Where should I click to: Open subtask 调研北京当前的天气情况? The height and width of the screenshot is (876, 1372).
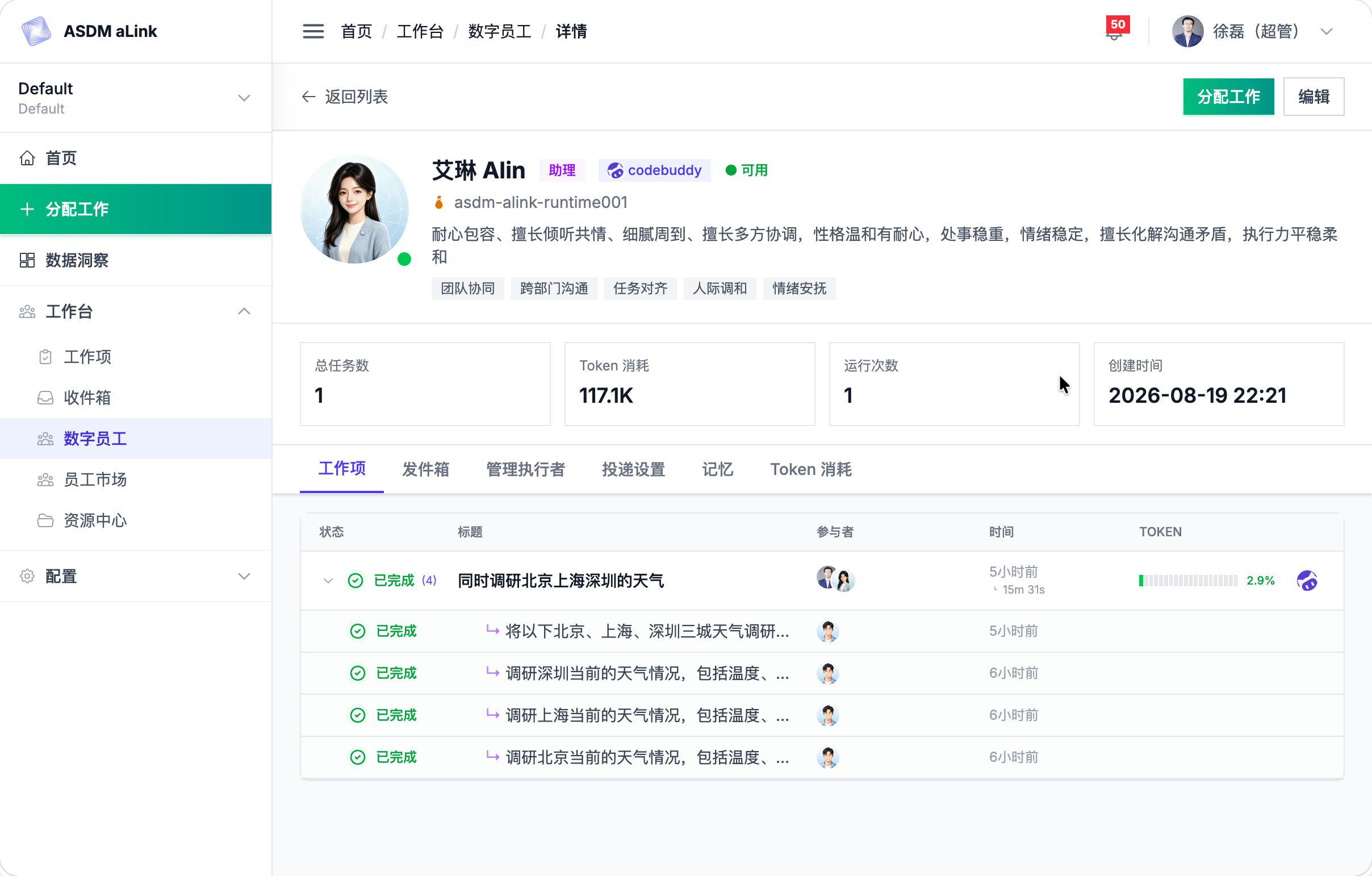point(647,757)
